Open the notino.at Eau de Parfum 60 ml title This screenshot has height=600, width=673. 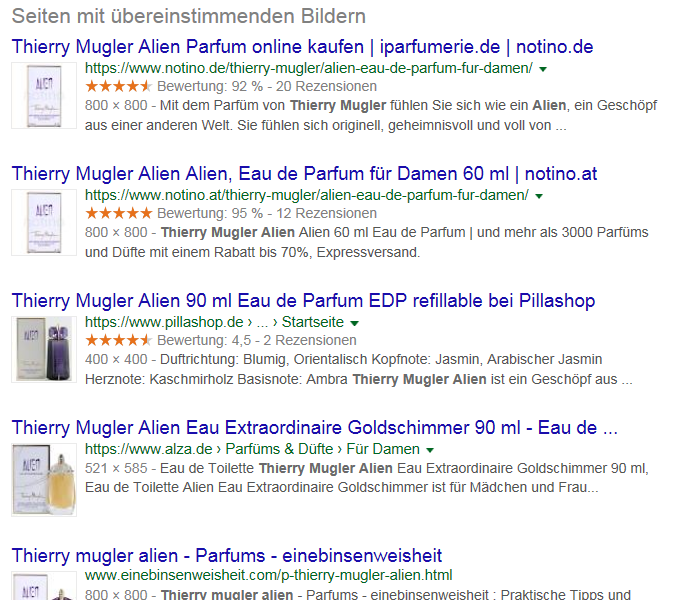click(304, 174)
